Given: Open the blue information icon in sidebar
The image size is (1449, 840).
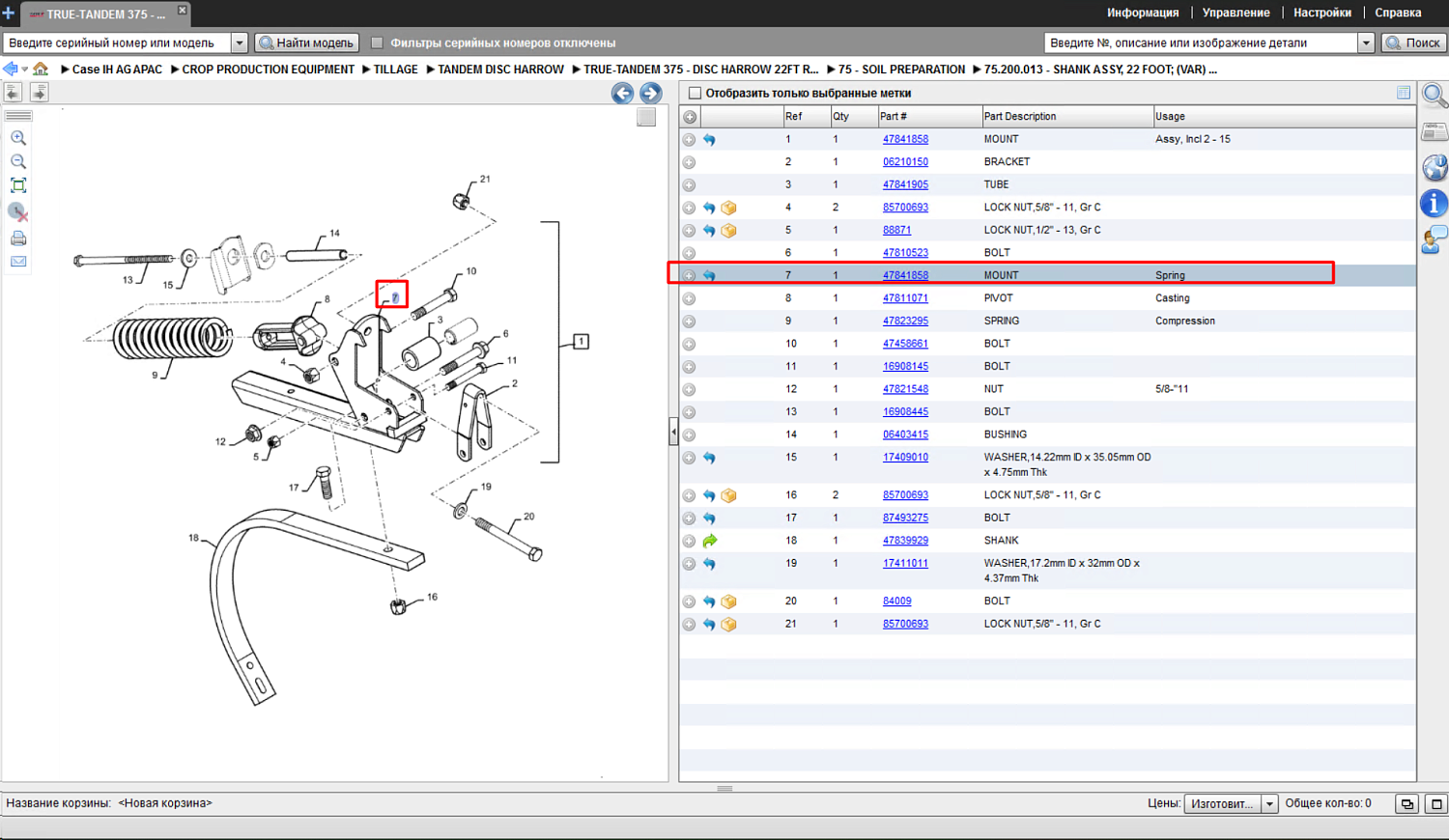Looking at the screenshot, I should [x=1435, y=203].
